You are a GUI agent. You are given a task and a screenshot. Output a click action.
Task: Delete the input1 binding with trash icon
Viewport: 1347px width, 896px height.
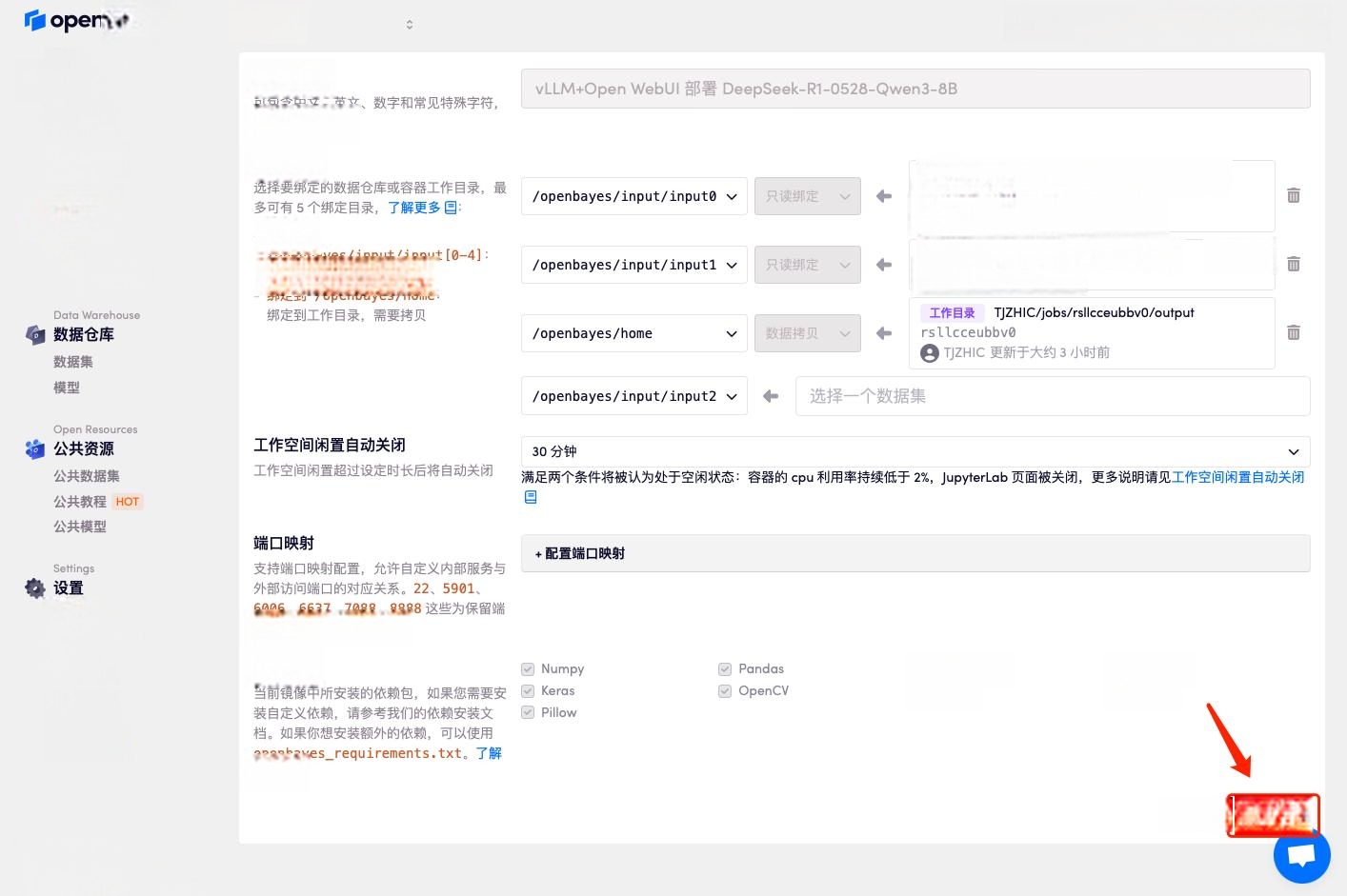coord(1294,264)
